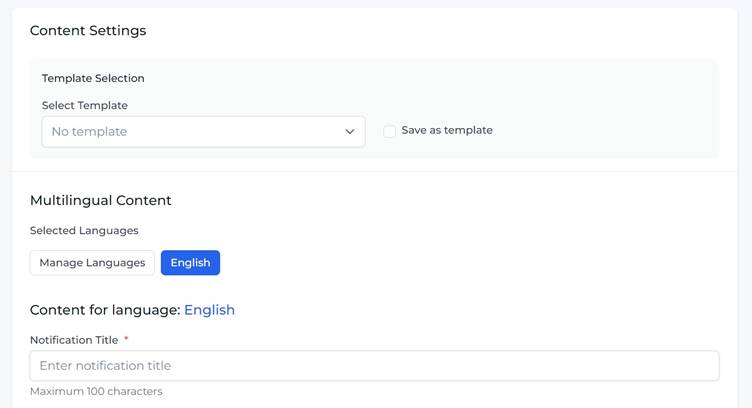
Task: Click the 'Content for language:' text
Action: point(105,310)
